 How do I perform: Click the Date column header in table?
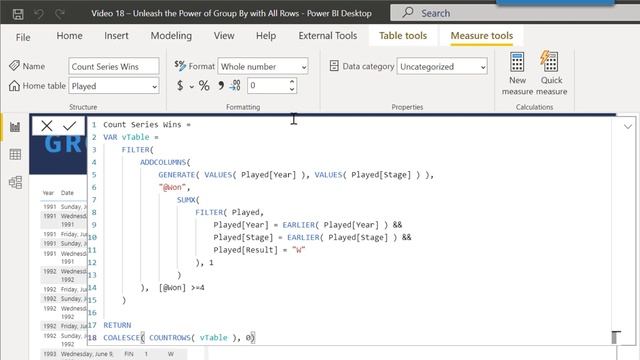point(67,193)
